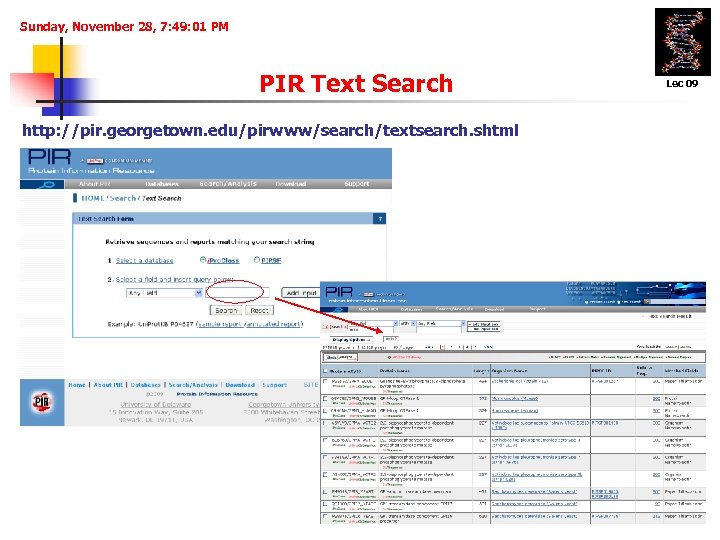Check the first result row's checkbox
The image size is (720, 540).
326,382
